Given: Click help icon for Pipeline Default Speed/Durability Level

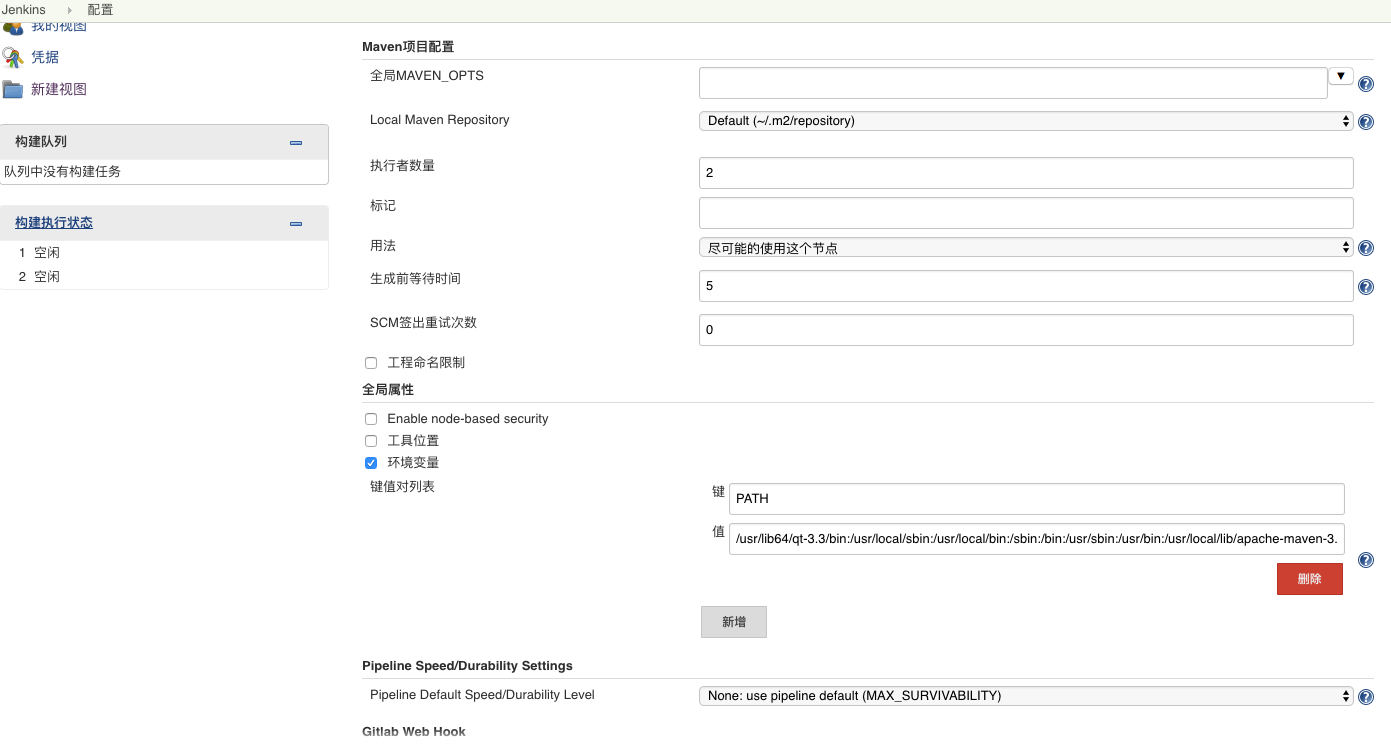Looking at the screenshot, I should (x=1366, y=697).
